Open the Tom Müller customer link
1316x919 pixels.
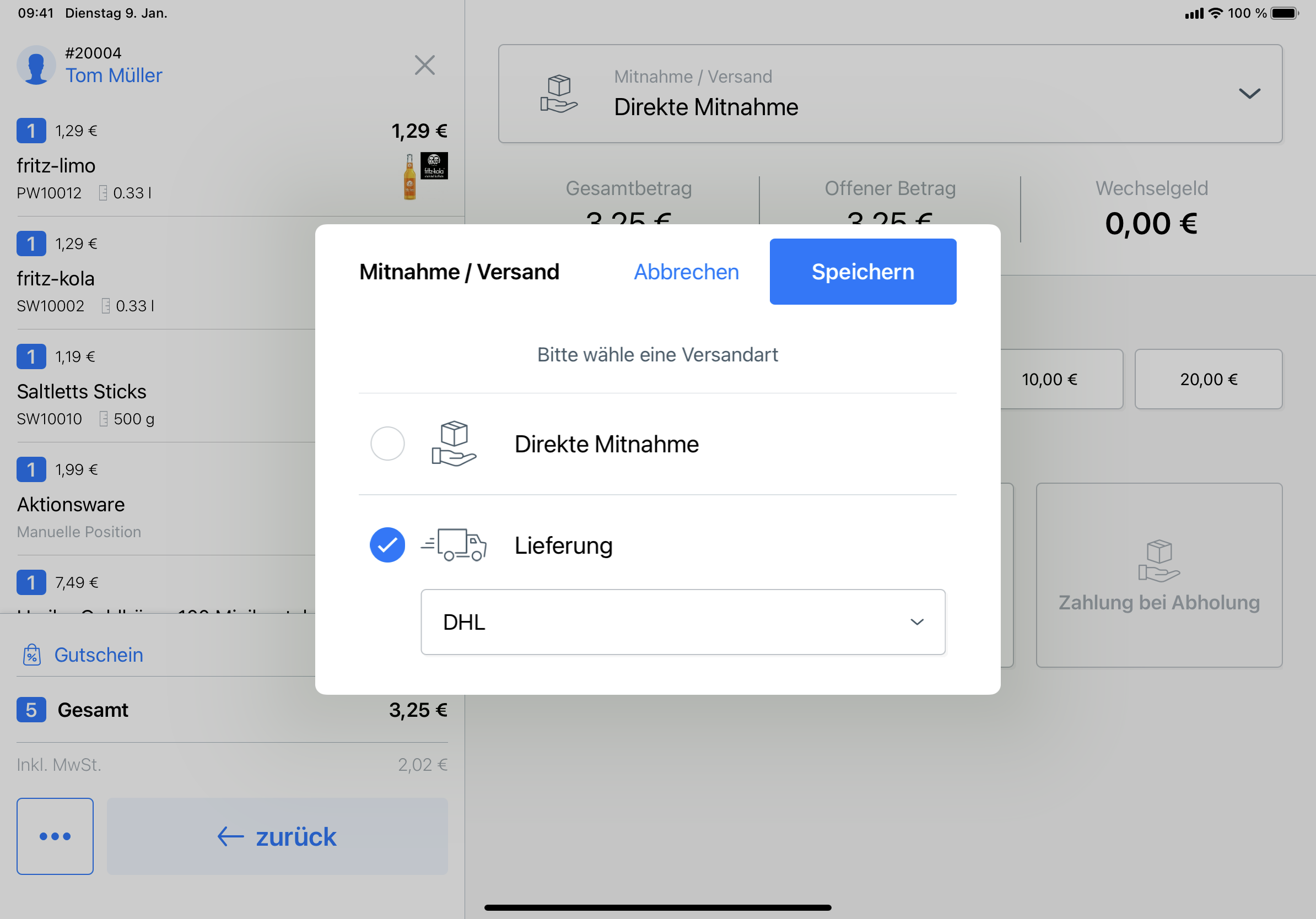coord(114,75)
